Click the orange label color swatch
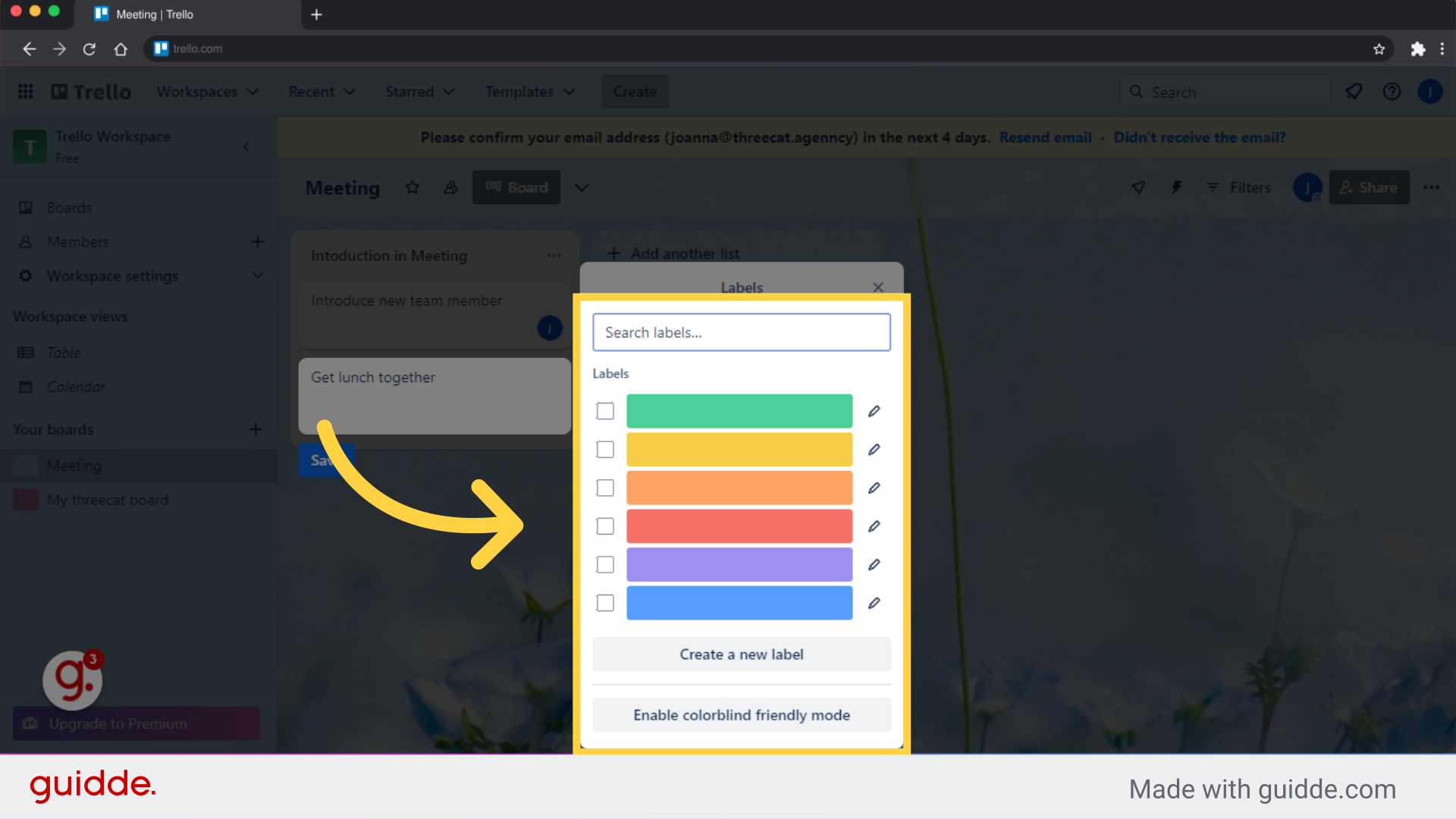 click(739, 488)
